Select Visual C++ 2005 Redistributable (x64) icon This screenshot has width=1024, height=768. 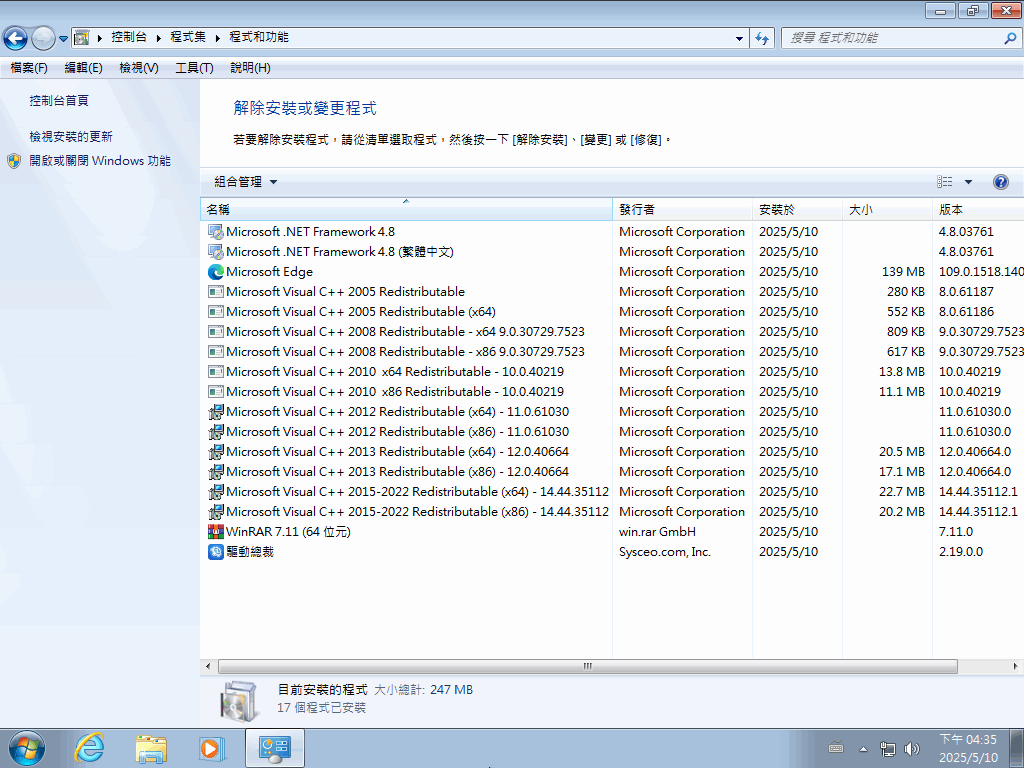coord(216,312)
